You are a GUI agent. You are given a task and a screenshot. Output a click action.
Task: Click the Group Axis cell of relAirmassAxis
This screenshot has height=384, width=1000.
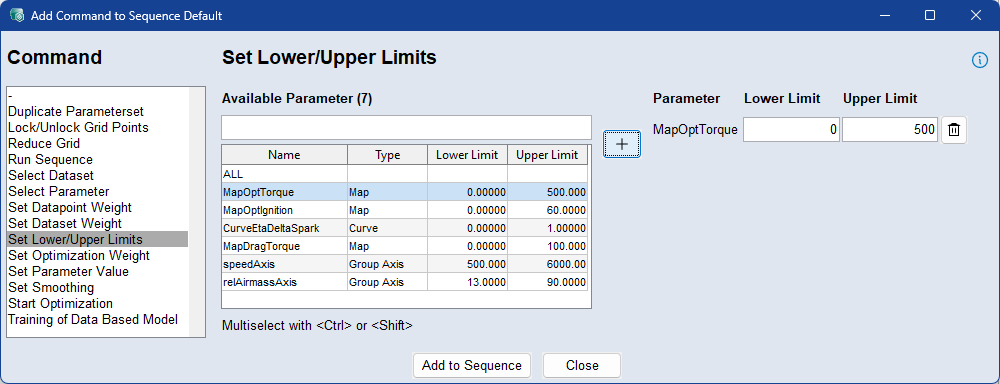(387, 281)
